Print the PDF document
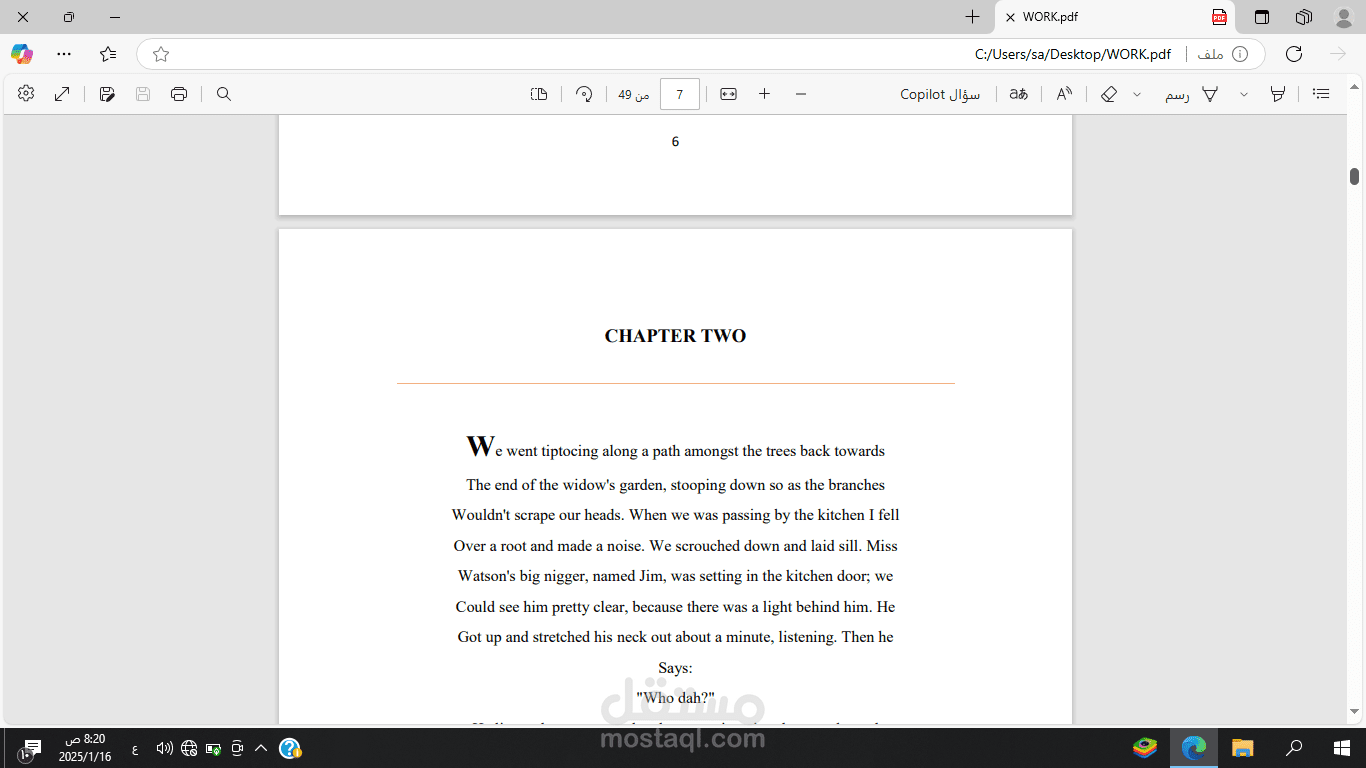1366x768 pixels. [179, 94]
